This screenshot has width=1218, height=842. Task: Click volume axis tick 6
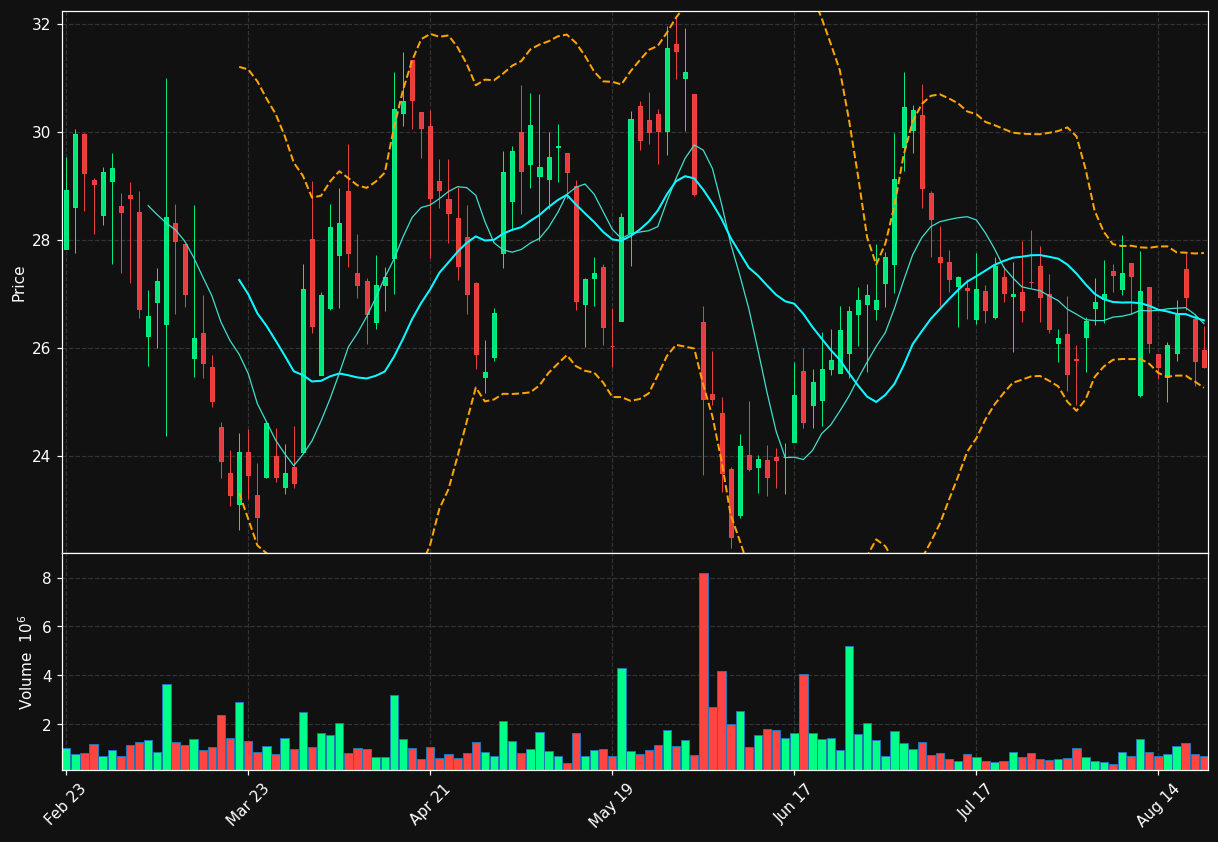46,627
